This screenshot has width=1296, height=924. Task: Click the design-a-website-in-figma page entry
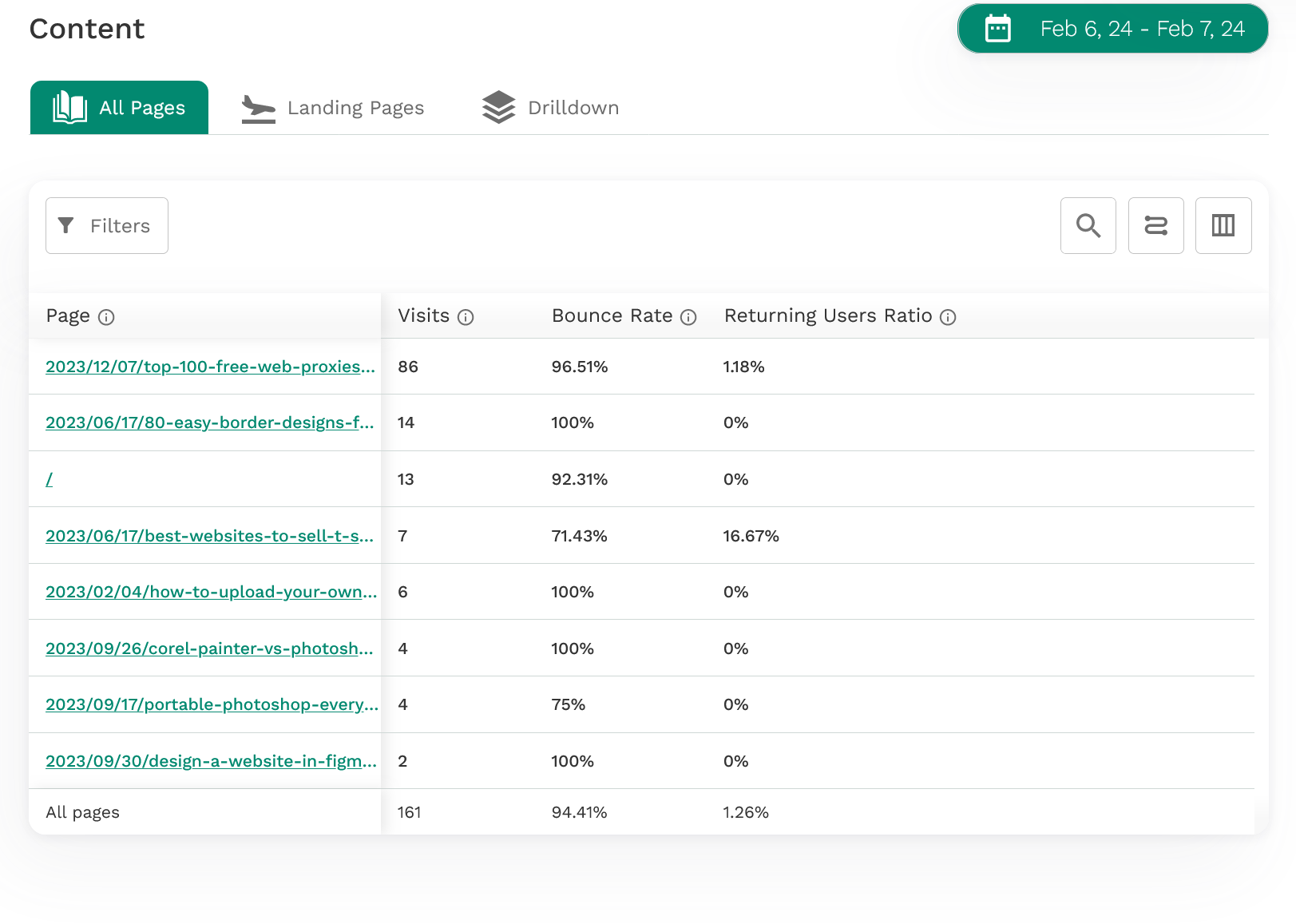(x=210, y=761)
